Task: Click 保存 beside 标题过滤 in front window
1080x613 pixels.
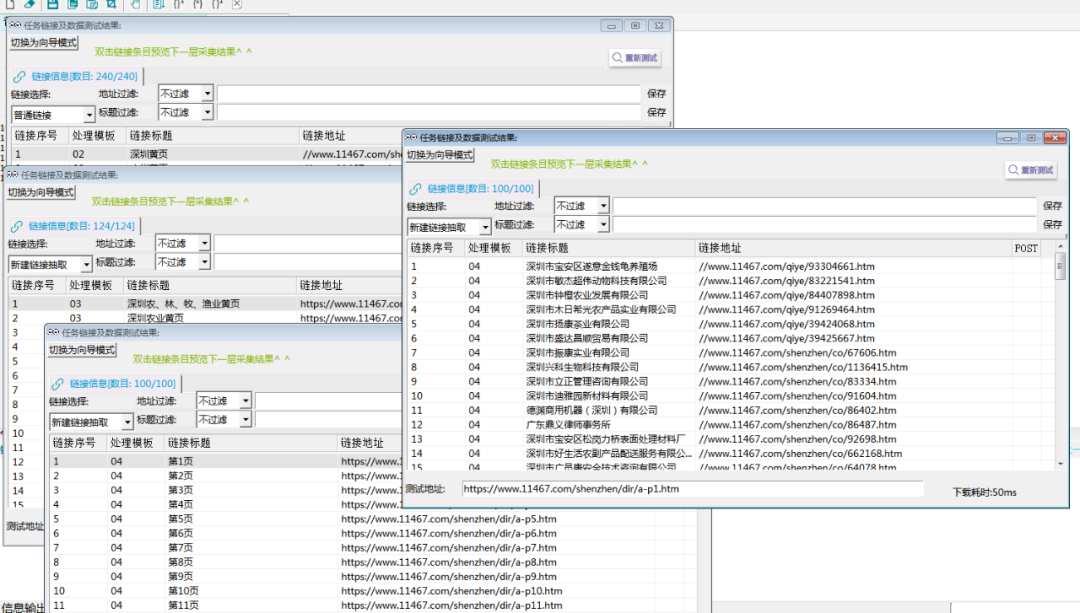Action: pyautogui.click(x=1052, y=225)
